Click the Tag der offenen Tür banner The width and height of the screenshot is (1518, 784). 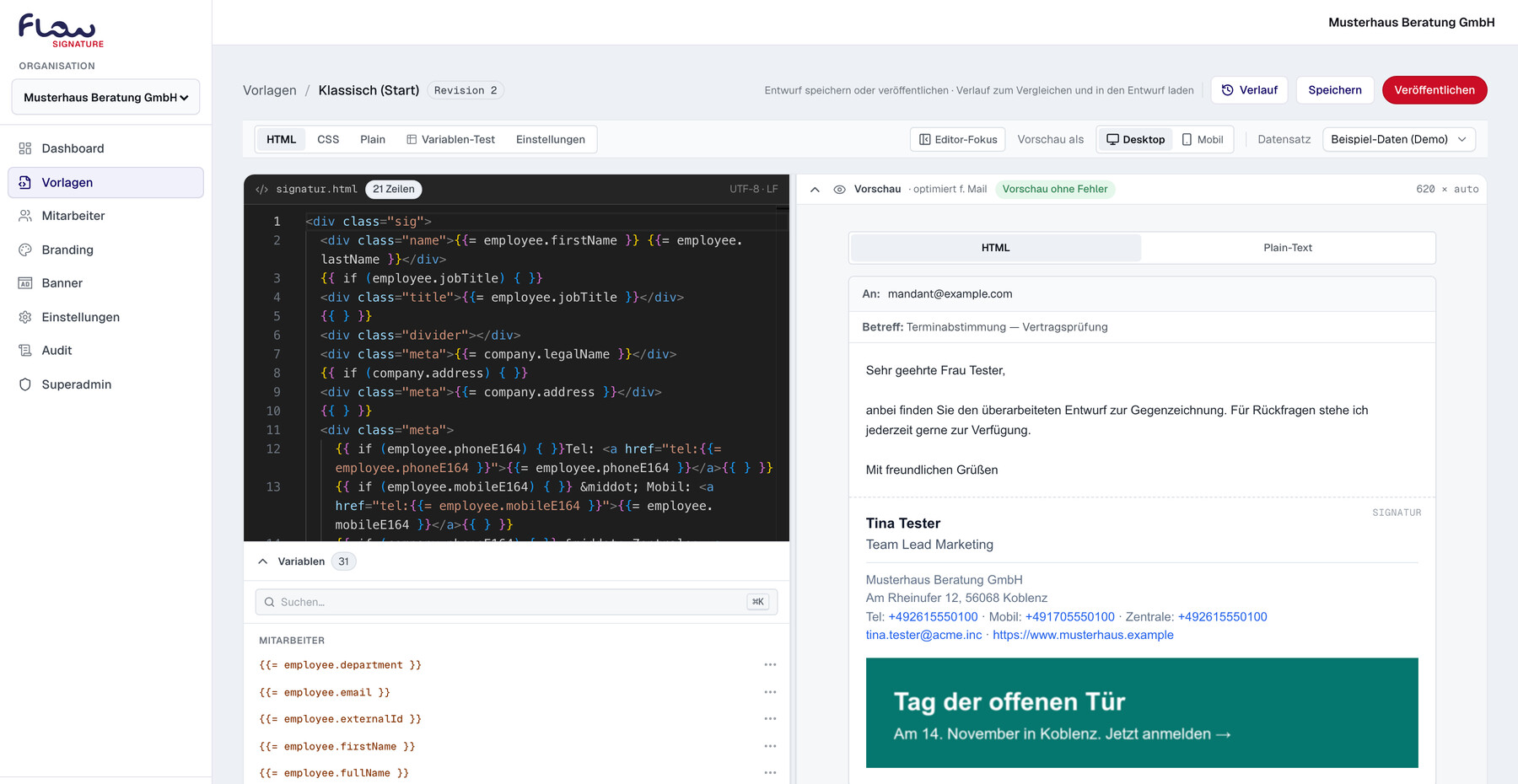1142,713
